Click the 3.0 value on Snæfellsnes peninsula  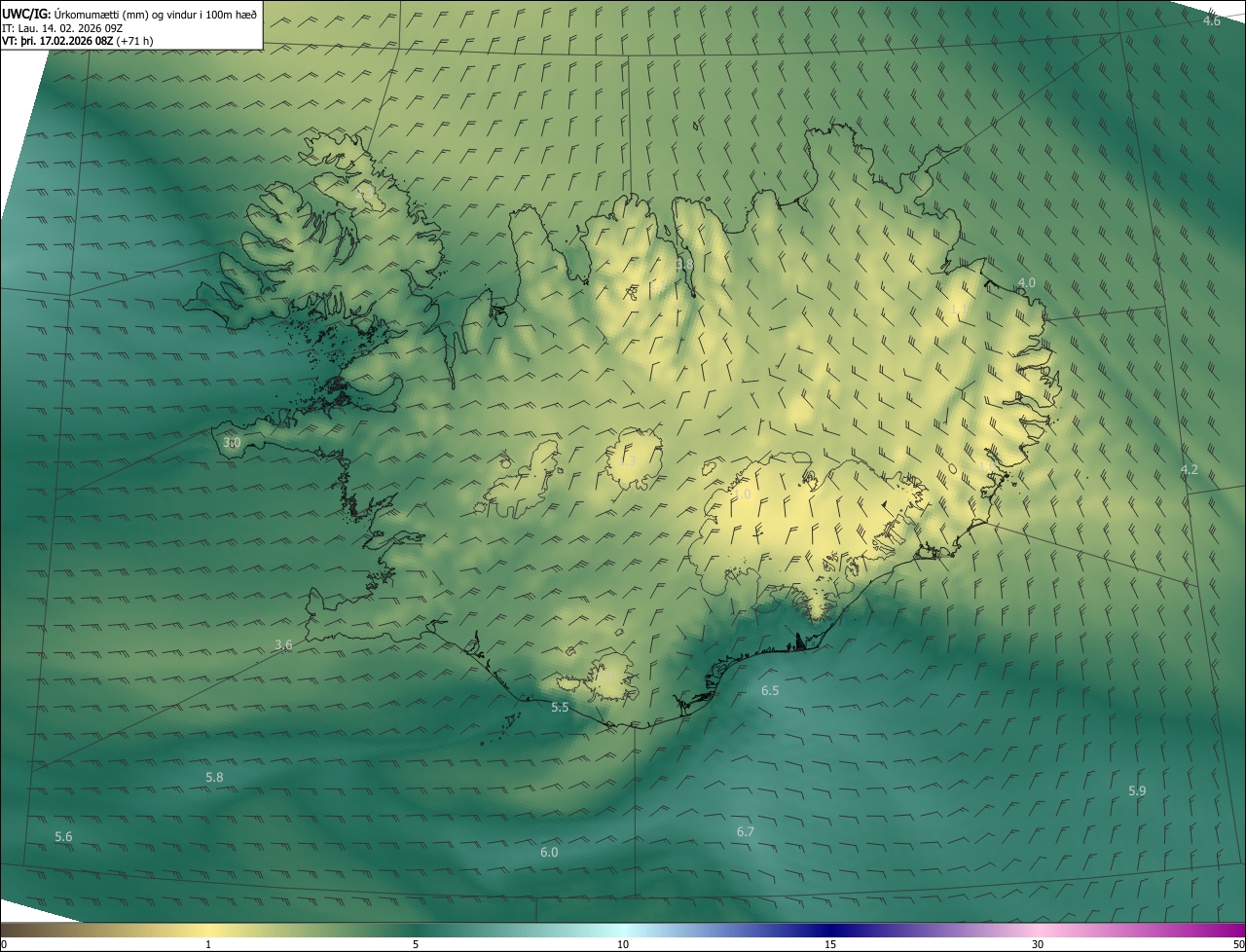point(232,443)
